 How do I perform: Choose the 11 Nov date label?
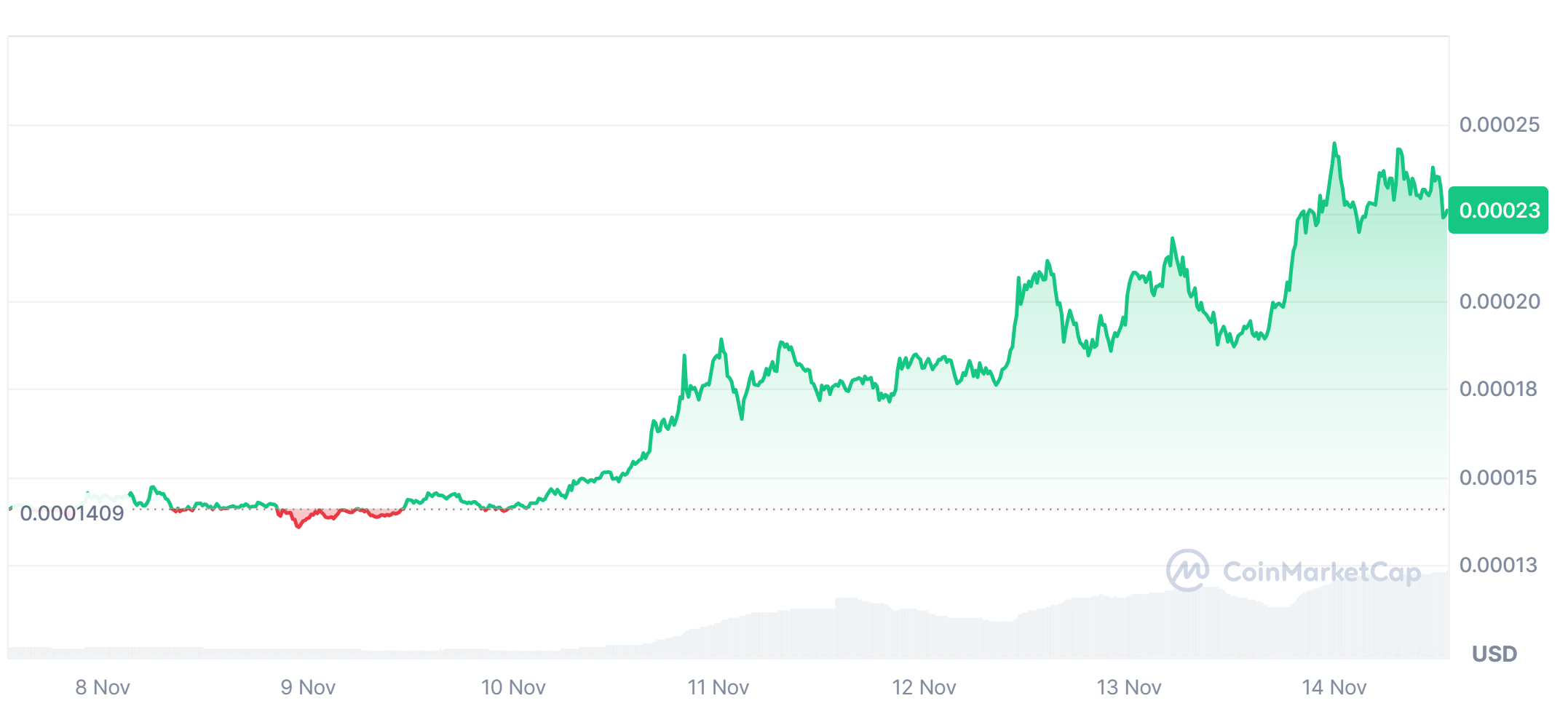[x=718, y=687]
